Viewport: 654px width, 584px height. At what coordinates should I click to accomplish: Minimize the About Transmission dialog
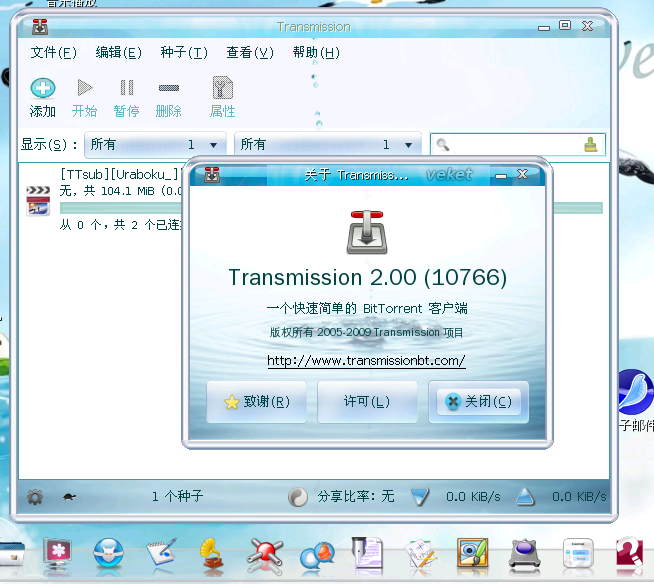[501, 175]
